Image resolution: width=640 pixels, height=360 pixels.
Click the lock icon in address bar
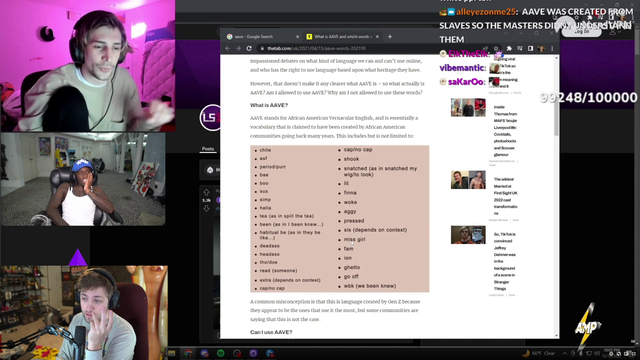tap(262, 48)
